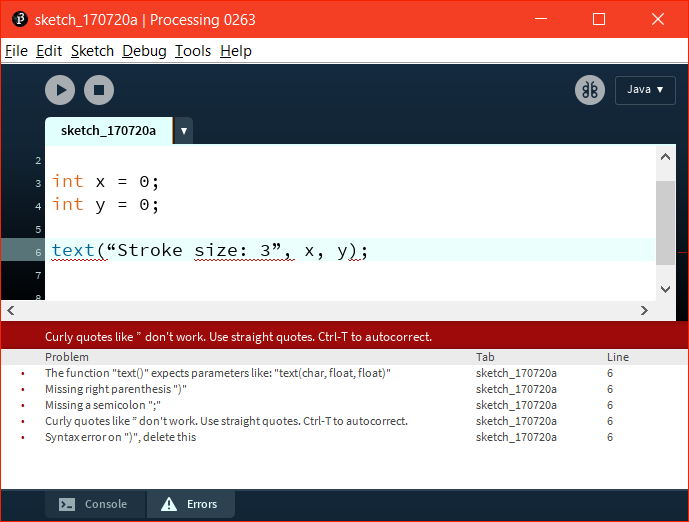Image resolution: width=689 pixels, height=522 pixels.
Task: Select the 'Missing a semicolon' error row
Action: 344,405
